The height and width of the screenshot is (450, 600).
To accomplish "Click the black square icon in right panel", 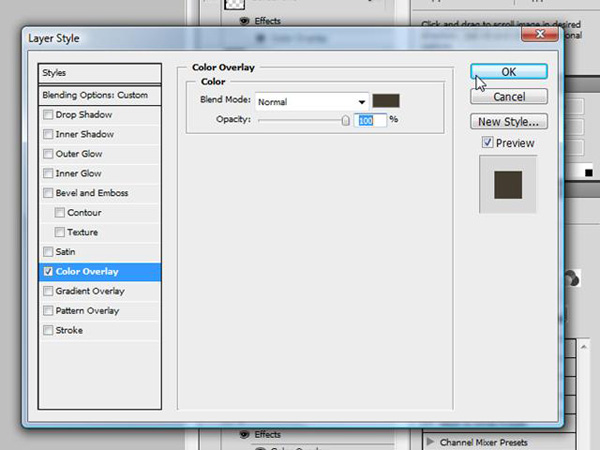I will click(589, 173).
